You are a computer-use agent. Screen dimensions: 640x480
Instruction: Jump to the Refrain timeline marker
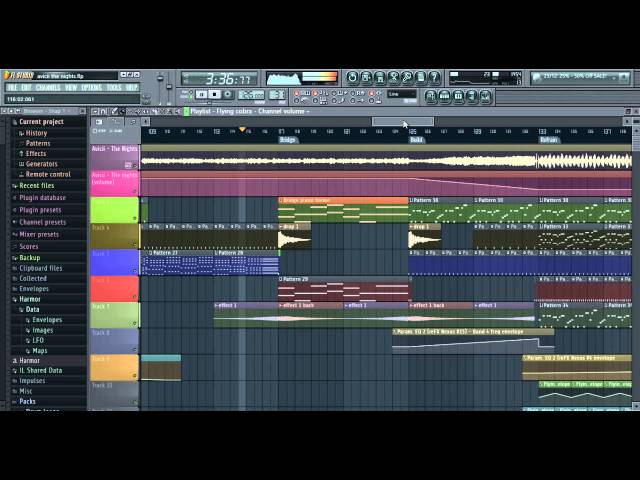click(x=549, y=140)
